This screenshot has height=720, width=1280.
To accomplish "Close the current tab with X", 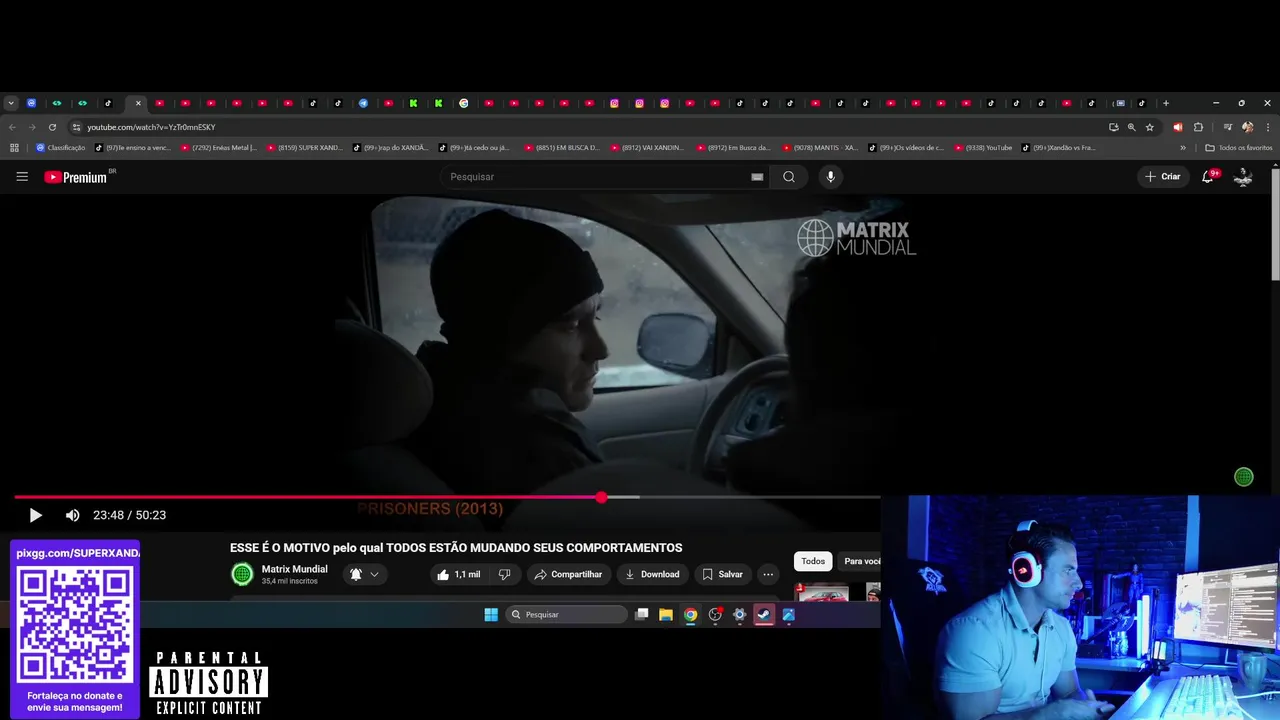I will 138,103.
